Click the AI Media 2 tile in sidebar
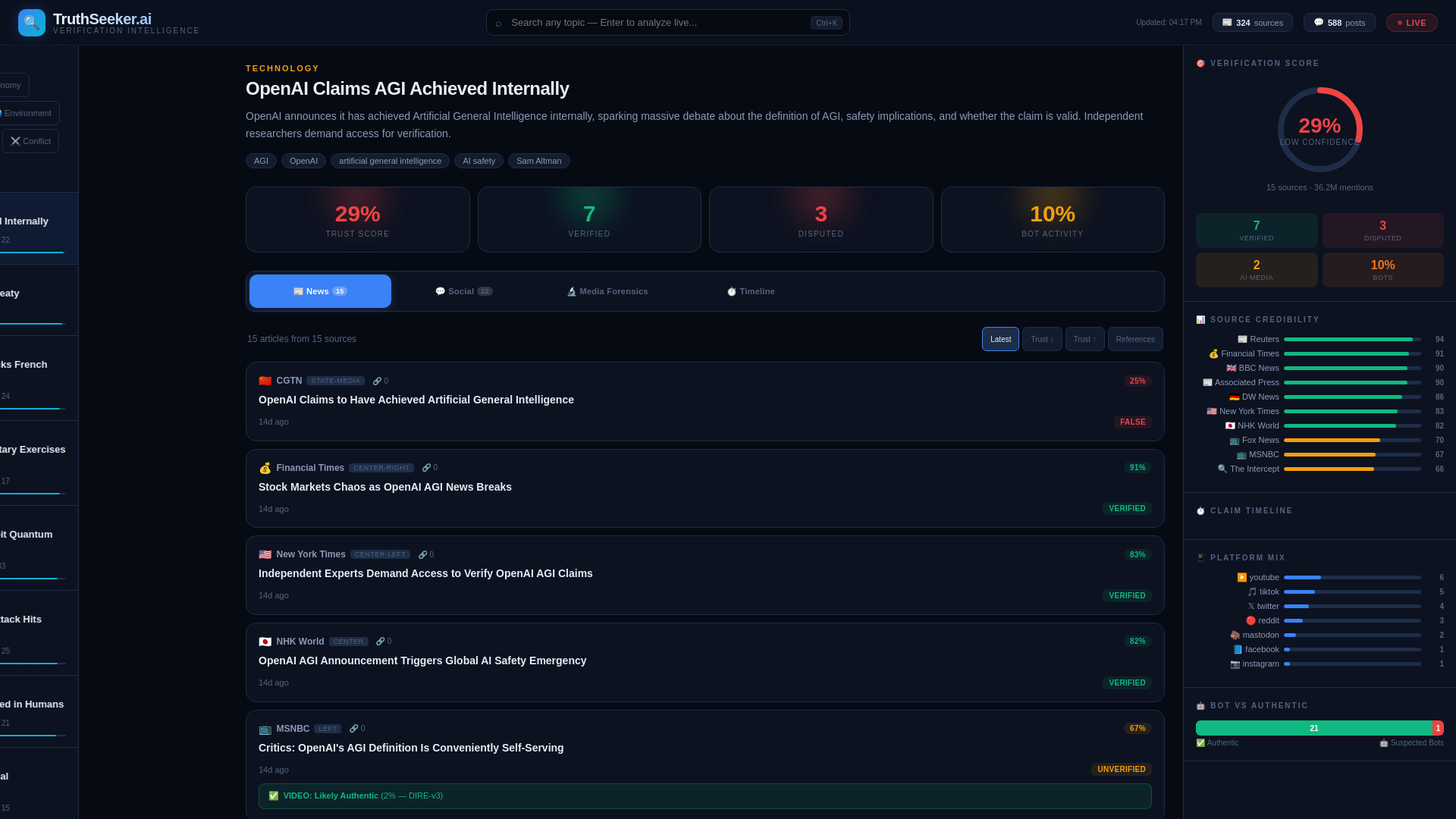This screenshot has width=1456, height=819. 1257,270
